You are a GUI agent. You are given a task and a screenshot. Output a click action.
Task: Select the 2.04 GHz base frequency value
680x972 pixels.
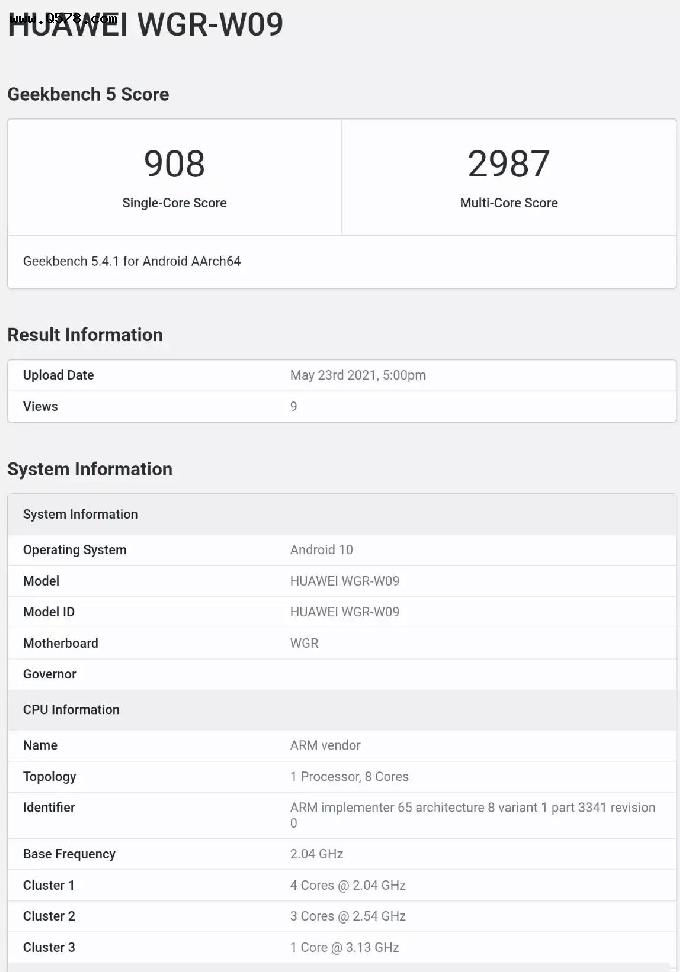317,854
